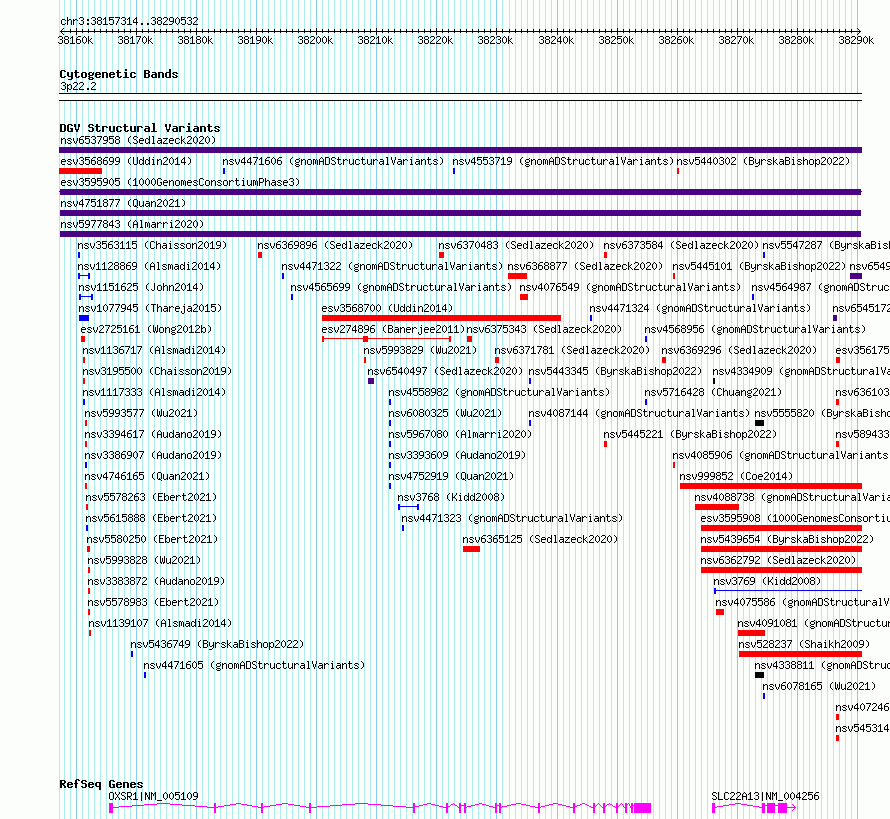Click the 3p22.2 cytogenetic band label
890x819 pixels.
click(x=78, y=86)
